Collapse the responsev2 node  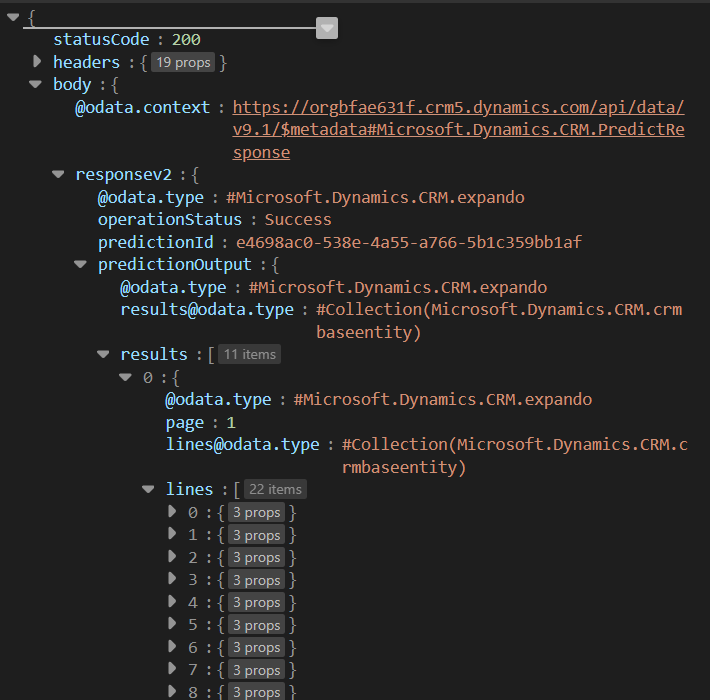point(59,174)
